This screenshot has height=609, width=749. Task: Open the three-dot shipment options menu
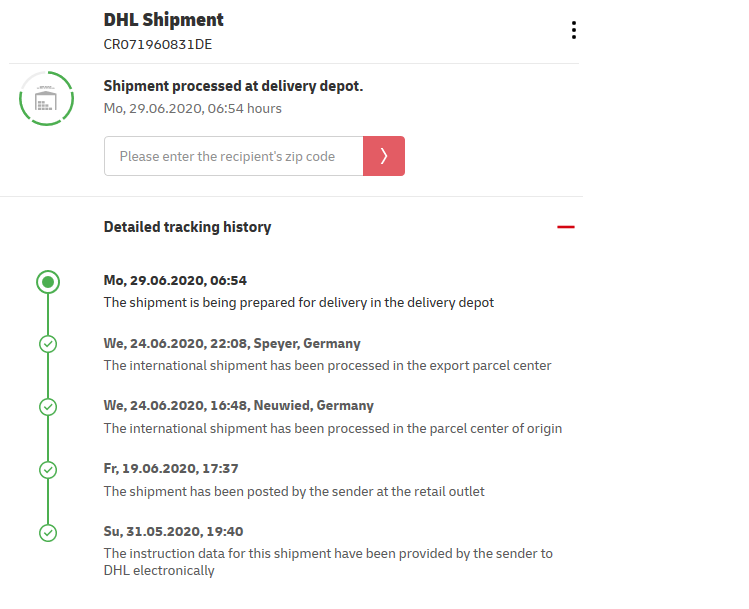click(574, 30)
